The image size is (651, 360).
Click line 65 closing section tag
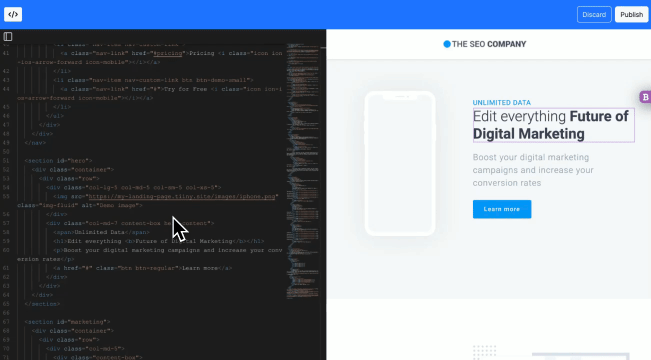click(42, 304)
